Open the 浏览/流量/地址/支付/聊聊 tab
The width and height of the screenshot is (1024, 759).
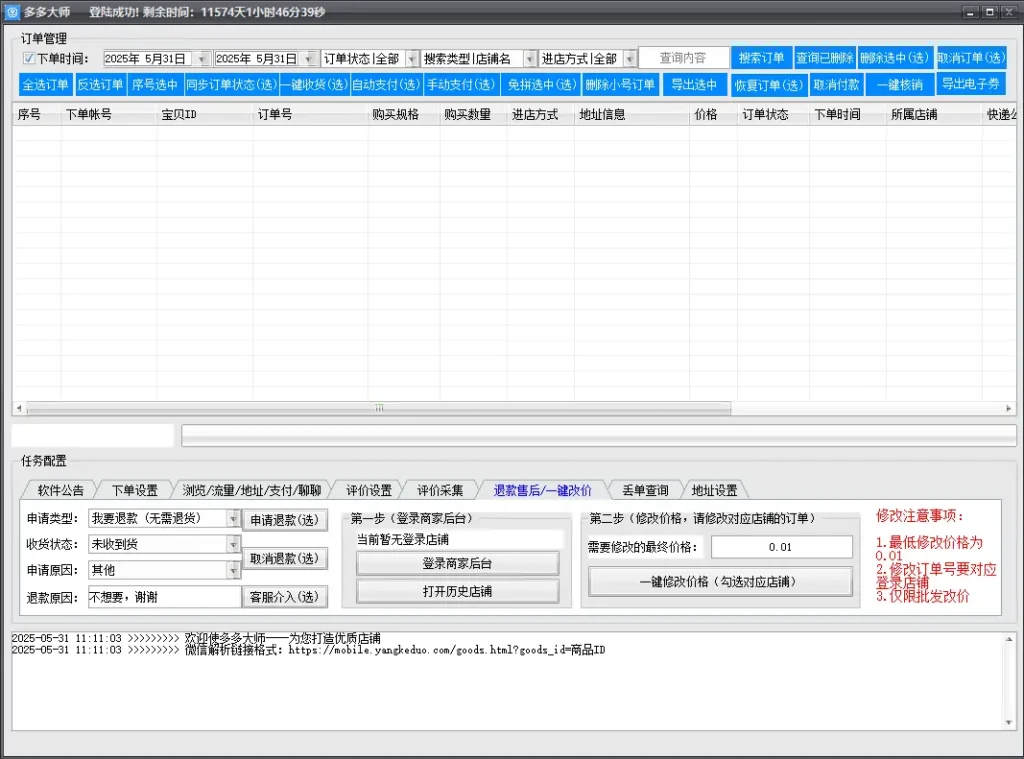(252, 490)
